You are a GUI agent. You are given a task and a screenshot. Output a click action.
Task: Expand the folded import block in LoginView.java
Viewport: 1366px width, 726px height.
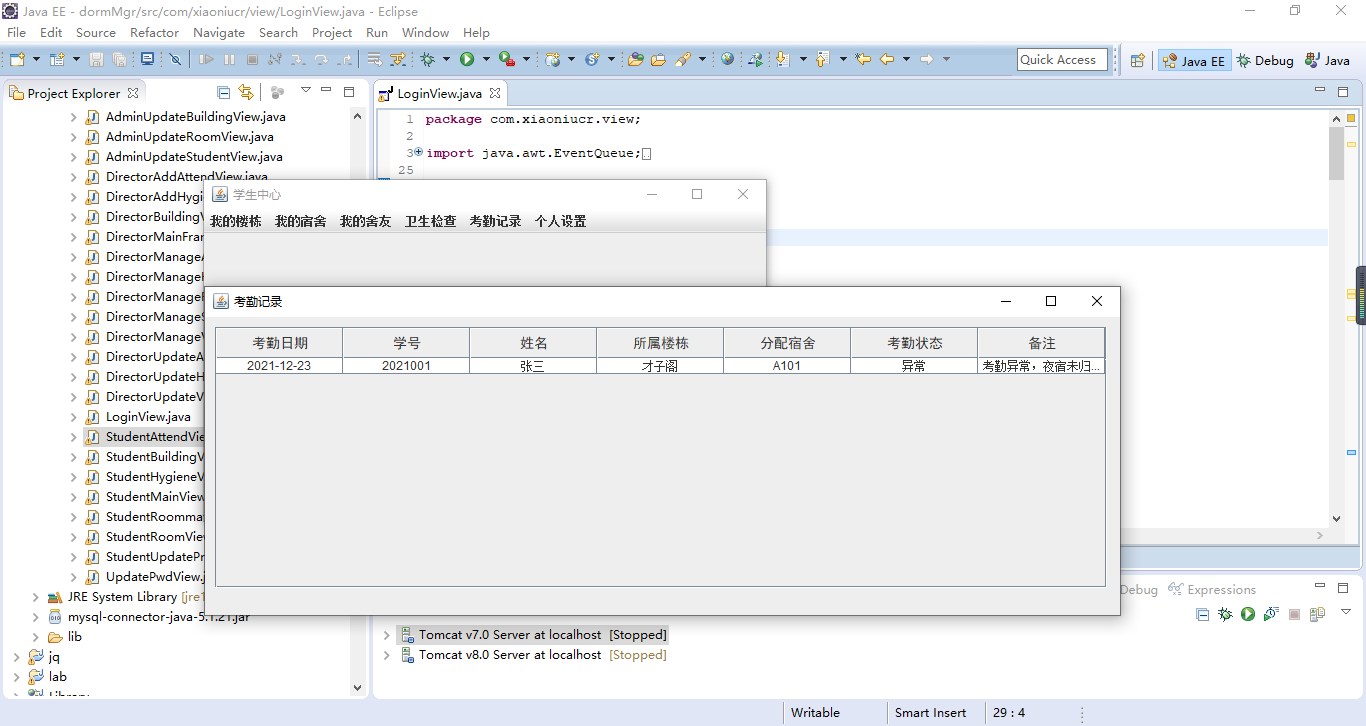pyautogui.click(x=419, y=153)
